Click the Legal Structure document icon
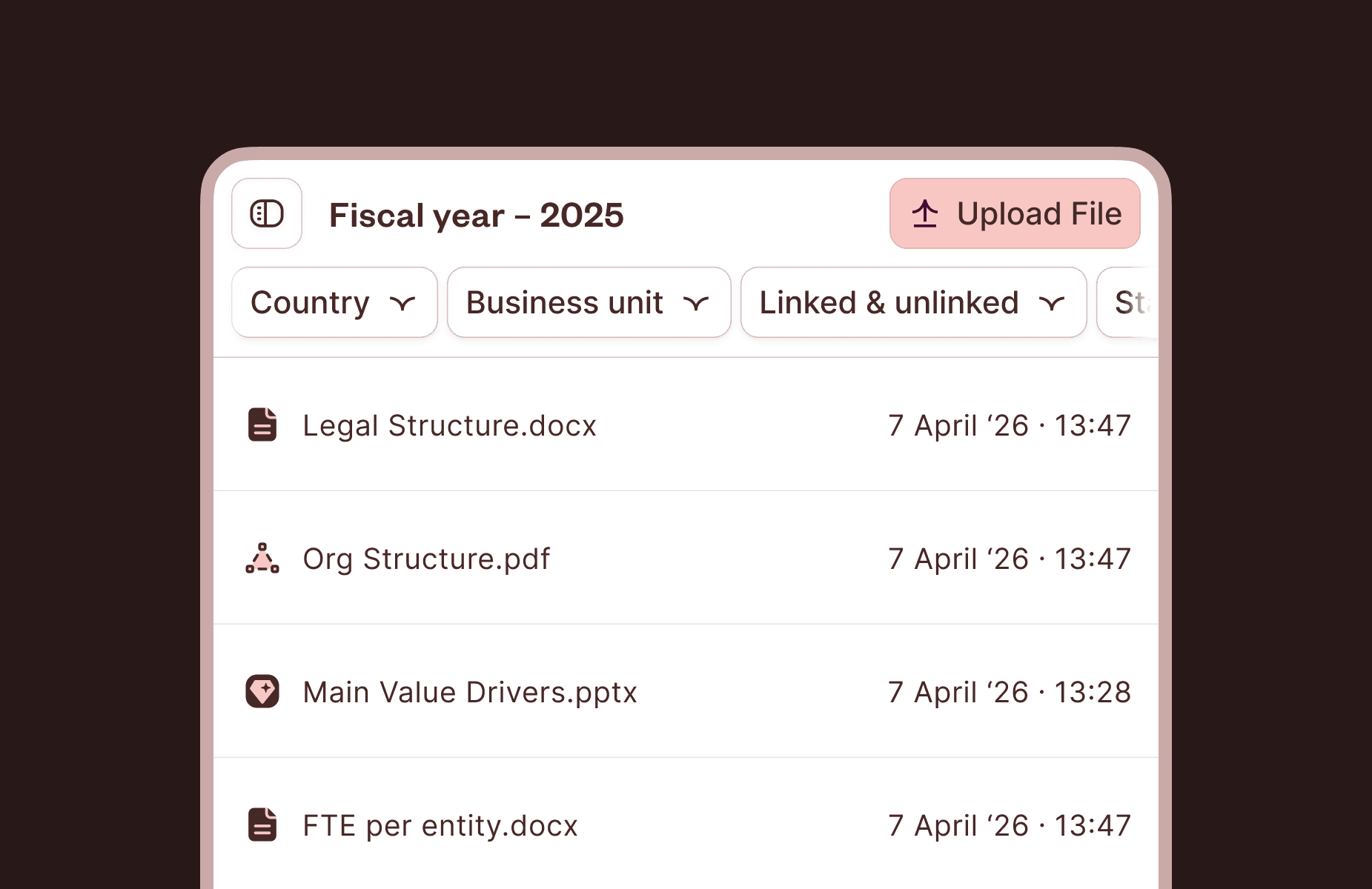Screen dimensions: 1372x889 [x=262, y=425]
